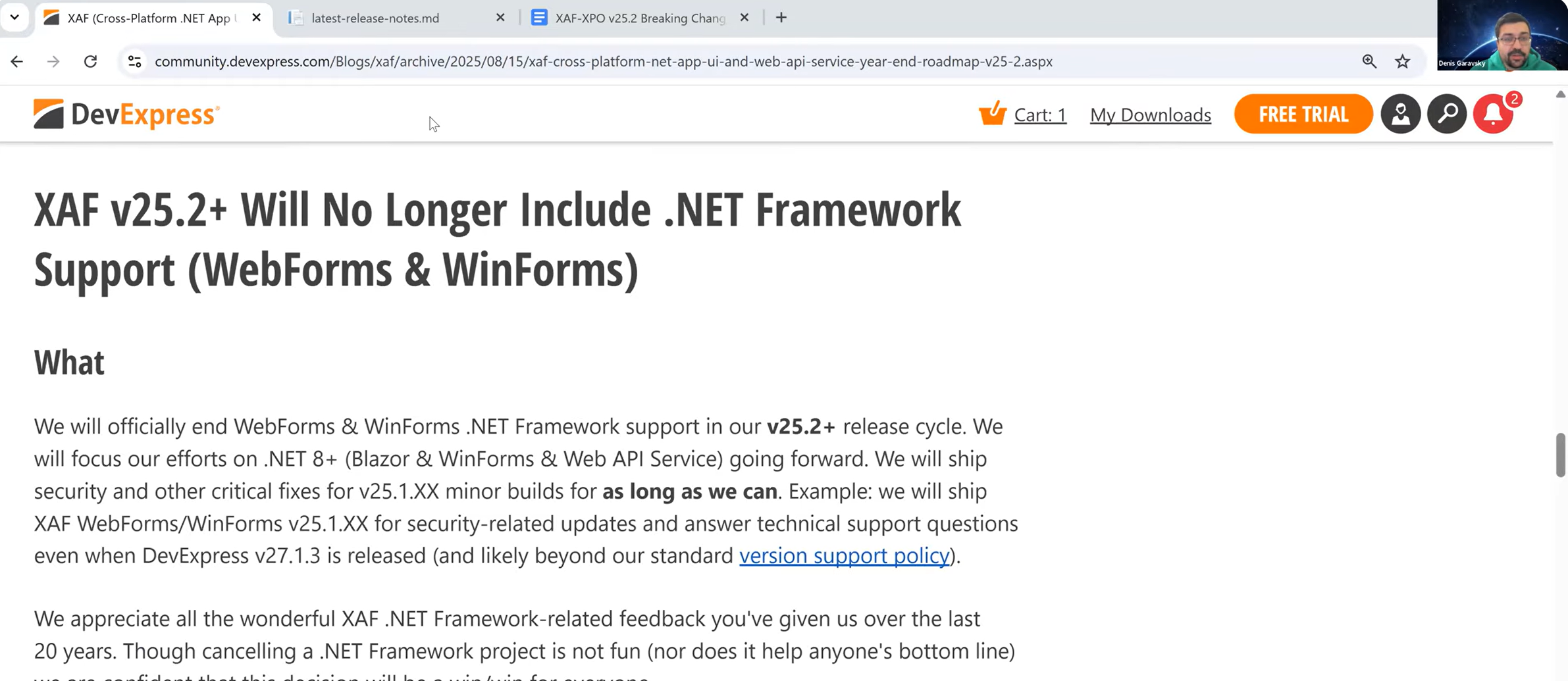Open the user account profile icon

[x=1400, y=114]
